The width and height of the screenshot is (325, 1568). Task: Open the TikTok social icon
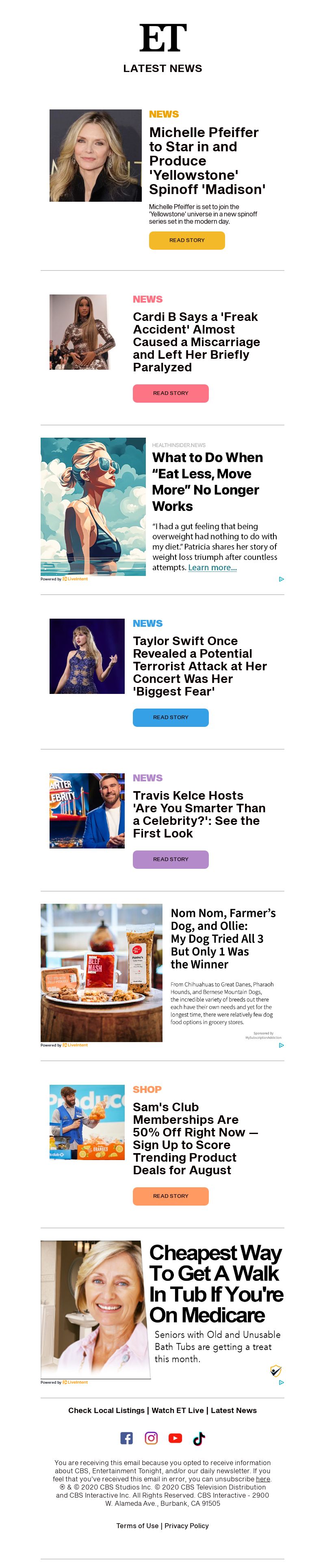(x=199, y=1438)
